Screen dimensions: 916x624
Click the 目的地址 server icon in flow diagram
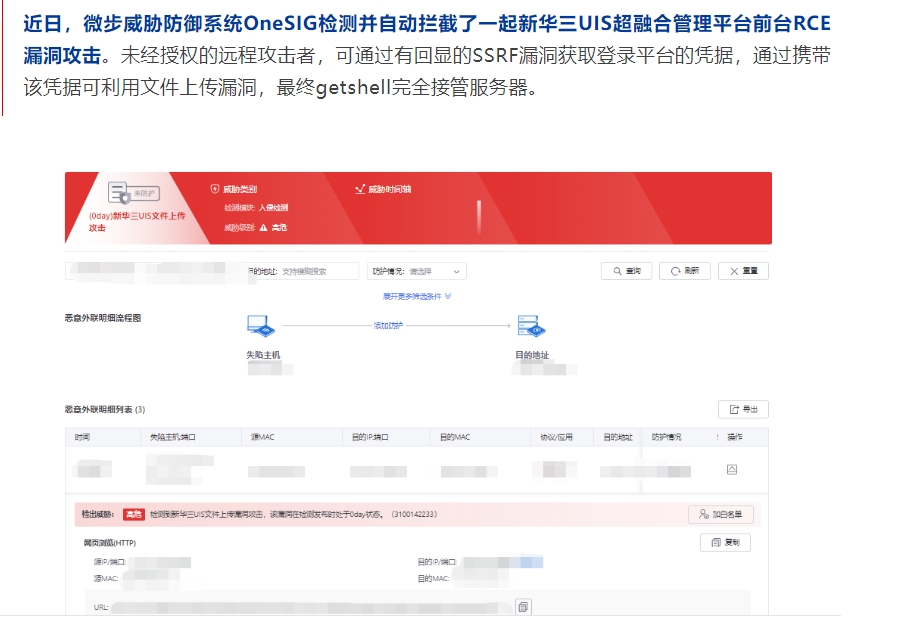531,326
